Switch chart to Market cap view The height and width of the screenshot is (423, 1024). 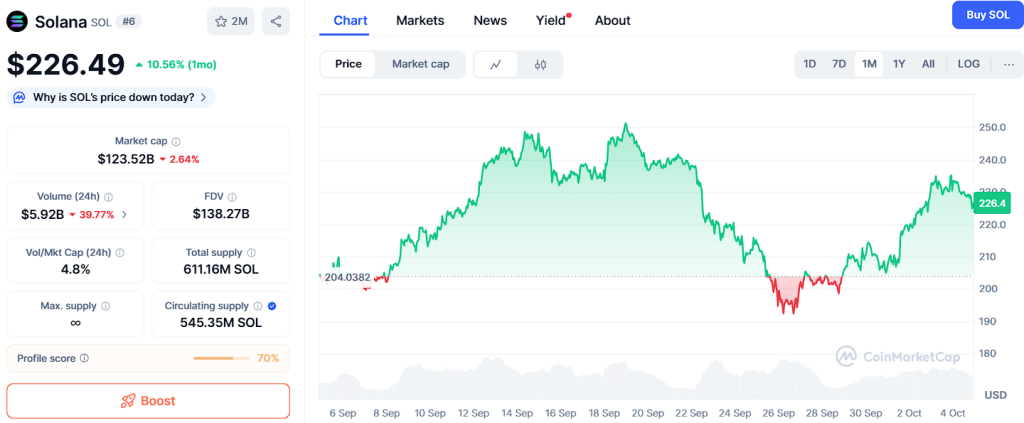pyautogui.click(x=420, y=64)
